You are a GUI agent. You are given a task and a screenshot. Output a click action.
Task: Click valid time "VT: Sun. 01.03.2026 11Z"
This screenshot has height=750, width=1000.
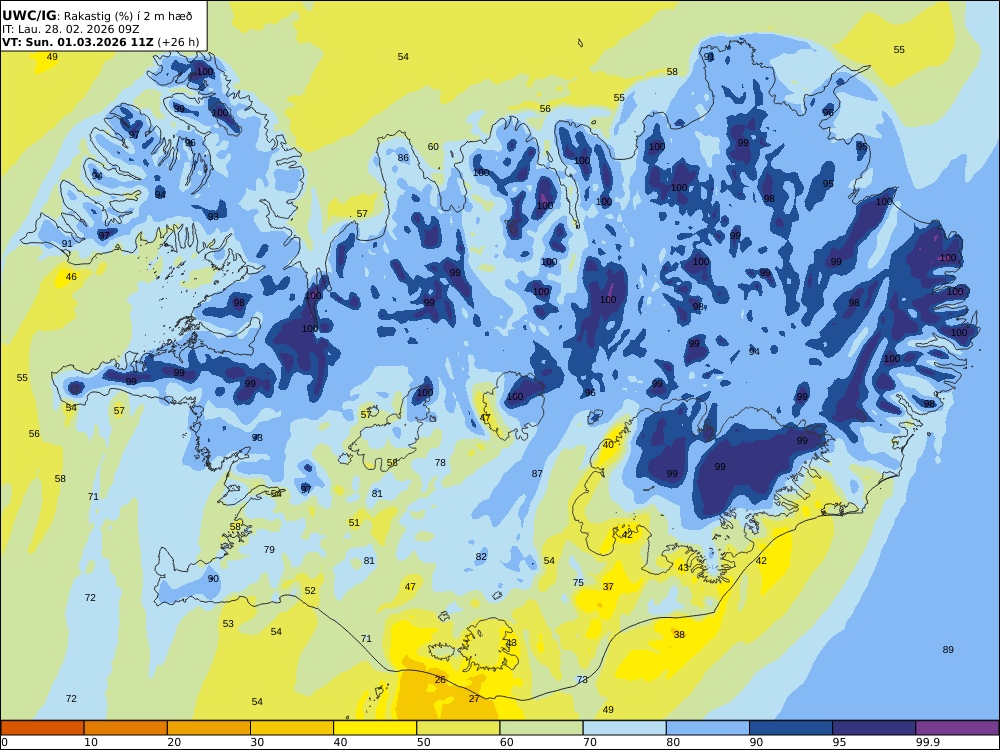(x=78, y=42)
